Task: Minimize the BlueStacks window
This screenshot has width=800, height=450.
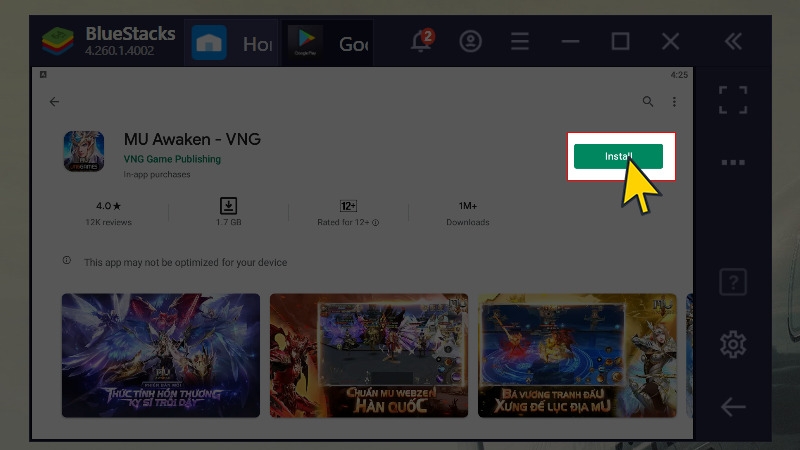Action: [570, 41]
